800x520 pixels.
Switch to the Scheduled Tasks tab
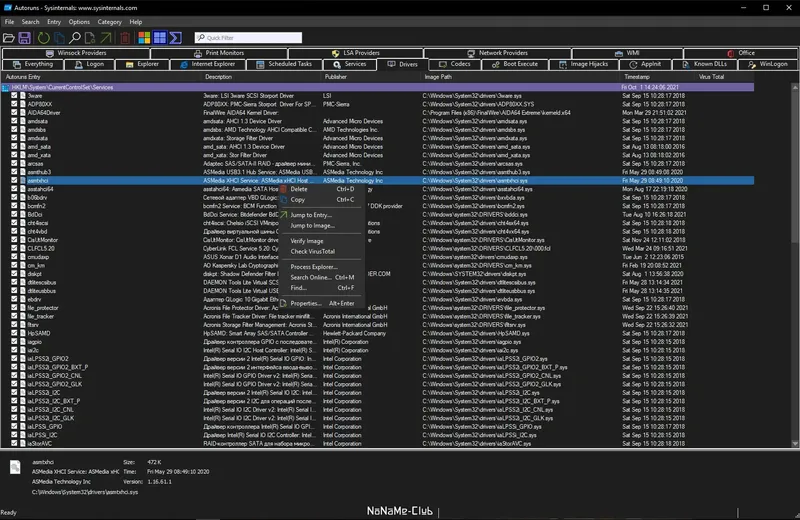[x=290, y=64]
